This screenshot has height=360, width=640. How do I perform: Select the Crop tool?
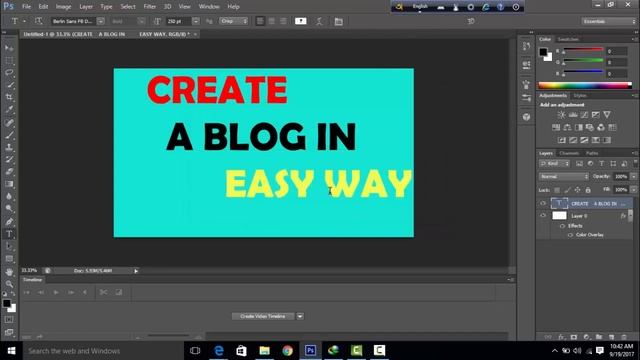(x=9, y=97)
